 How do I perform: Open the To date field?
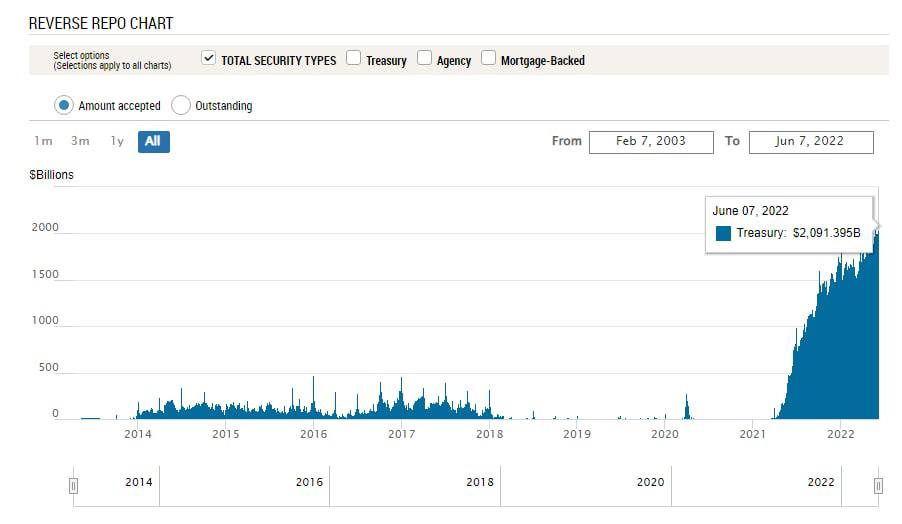[x=810, y=141]
